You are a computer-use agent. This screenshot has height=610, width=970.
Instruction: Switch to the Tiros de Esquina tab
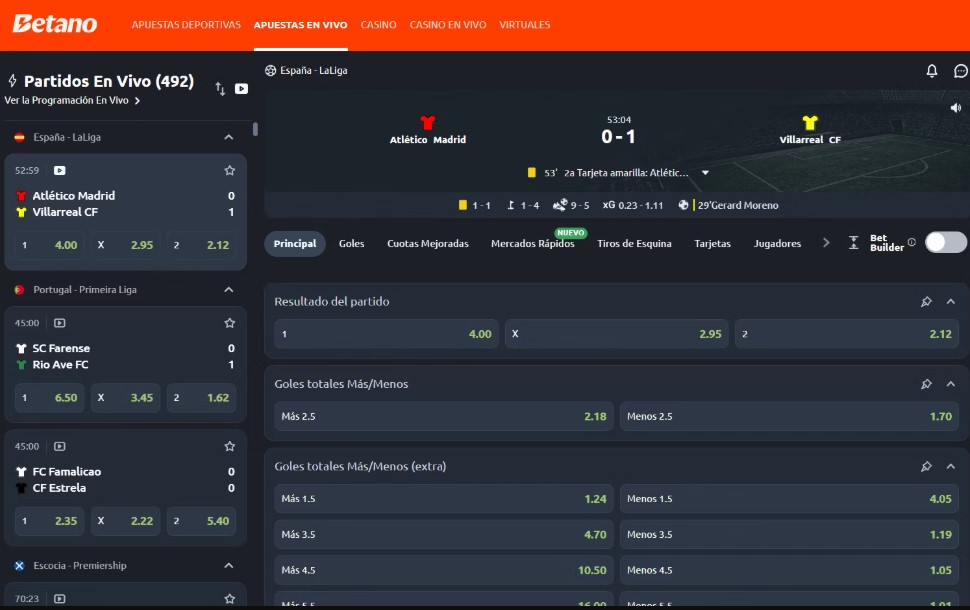click(634, 244)
